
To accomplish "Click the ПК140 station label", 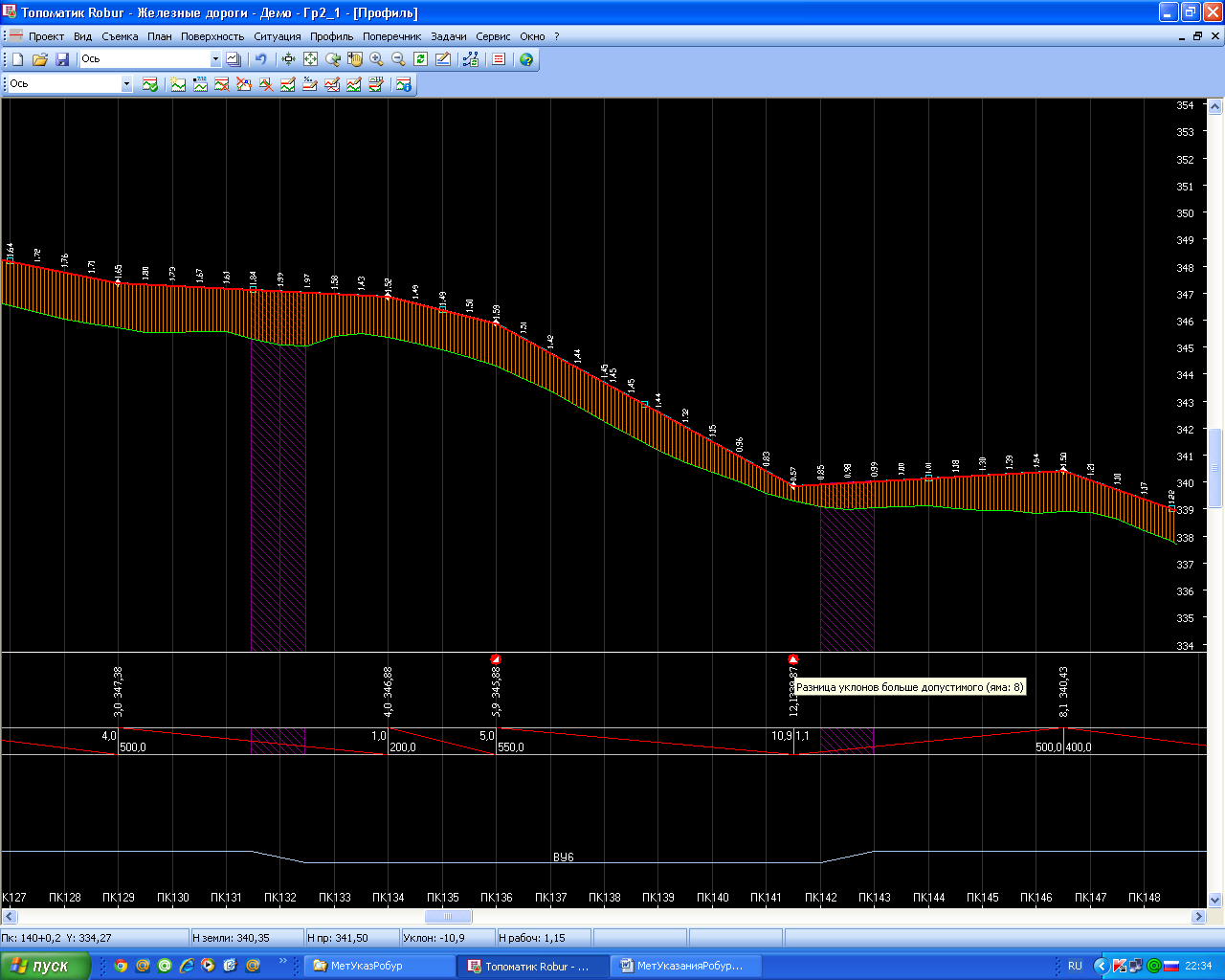I will click(713, 898).
